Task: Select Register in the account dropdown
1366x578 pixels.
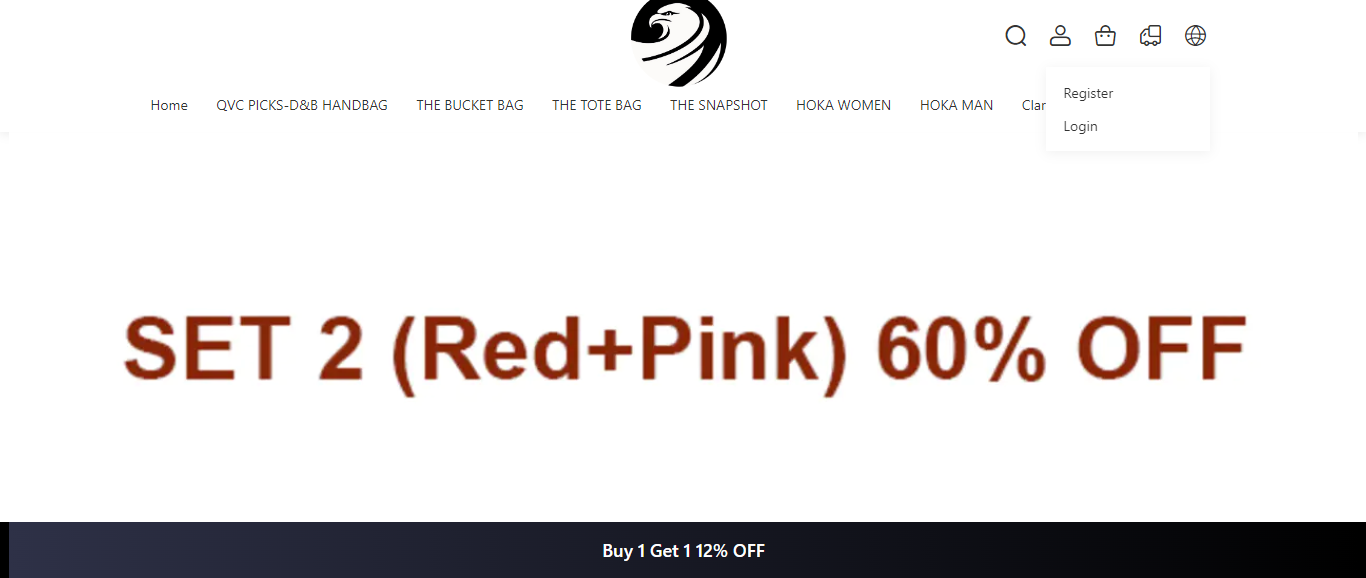Action: click(1088, 93)
